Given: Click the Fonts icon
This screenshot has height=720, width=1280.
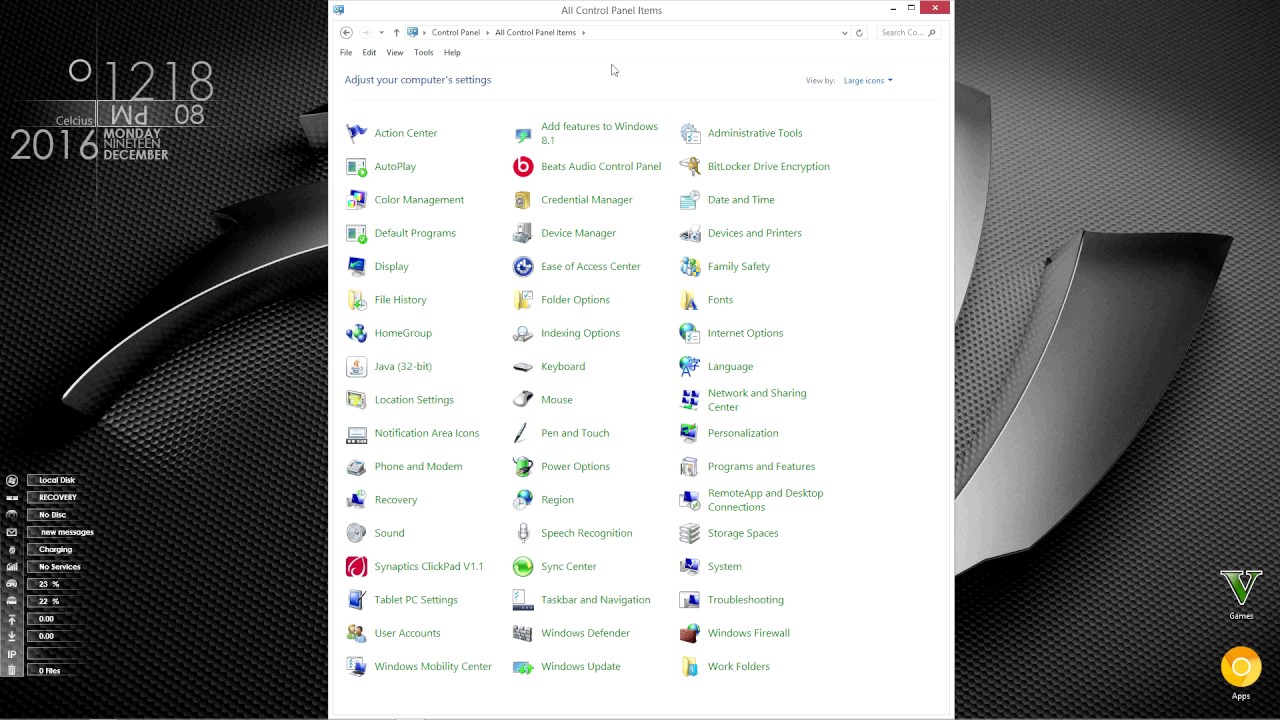Looking at the screenshot, I should (x=690, y=300).
